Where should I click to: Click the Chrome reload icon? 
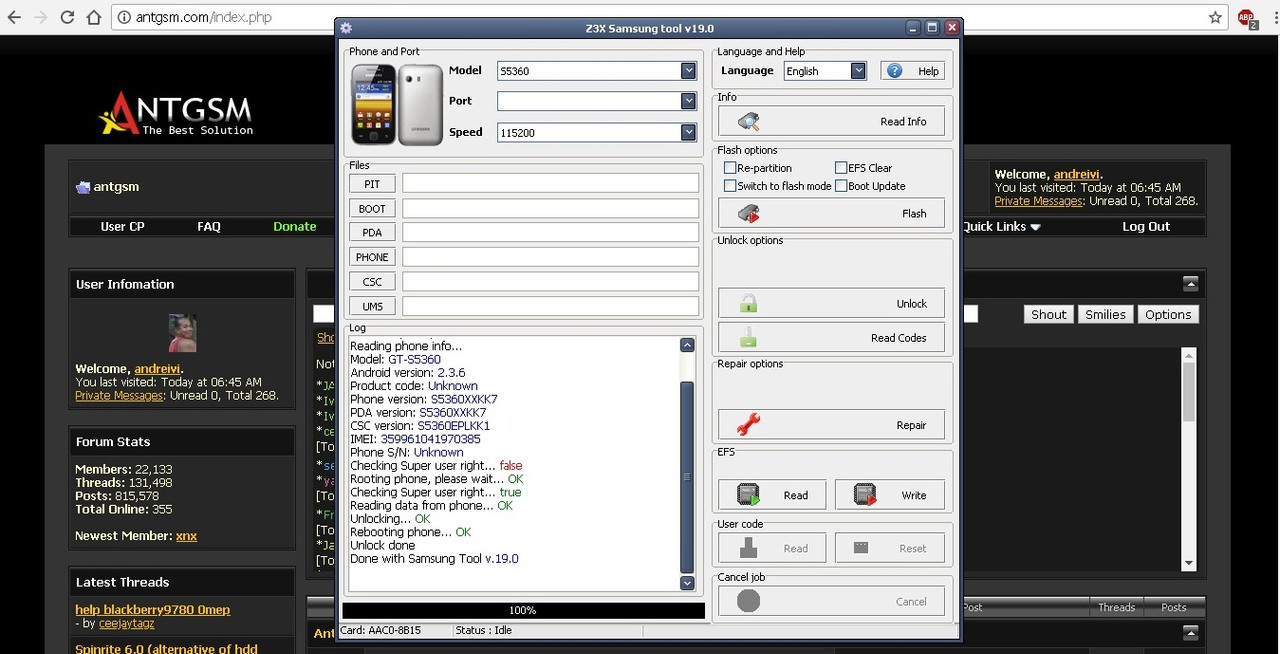click(x=67, y=17)
